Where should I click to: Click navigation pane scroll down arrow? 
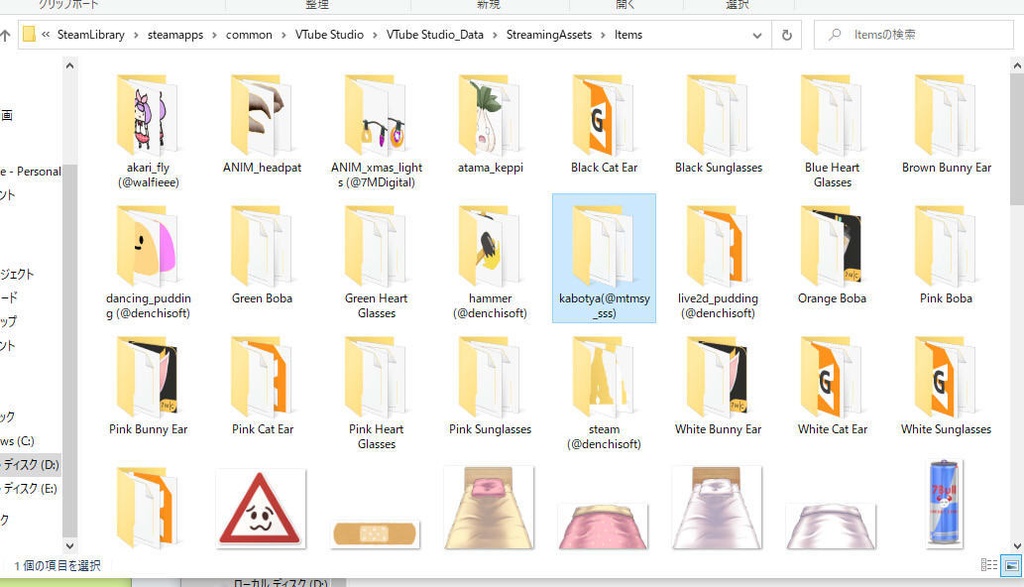pyautogui.click(x=70, y=545)
